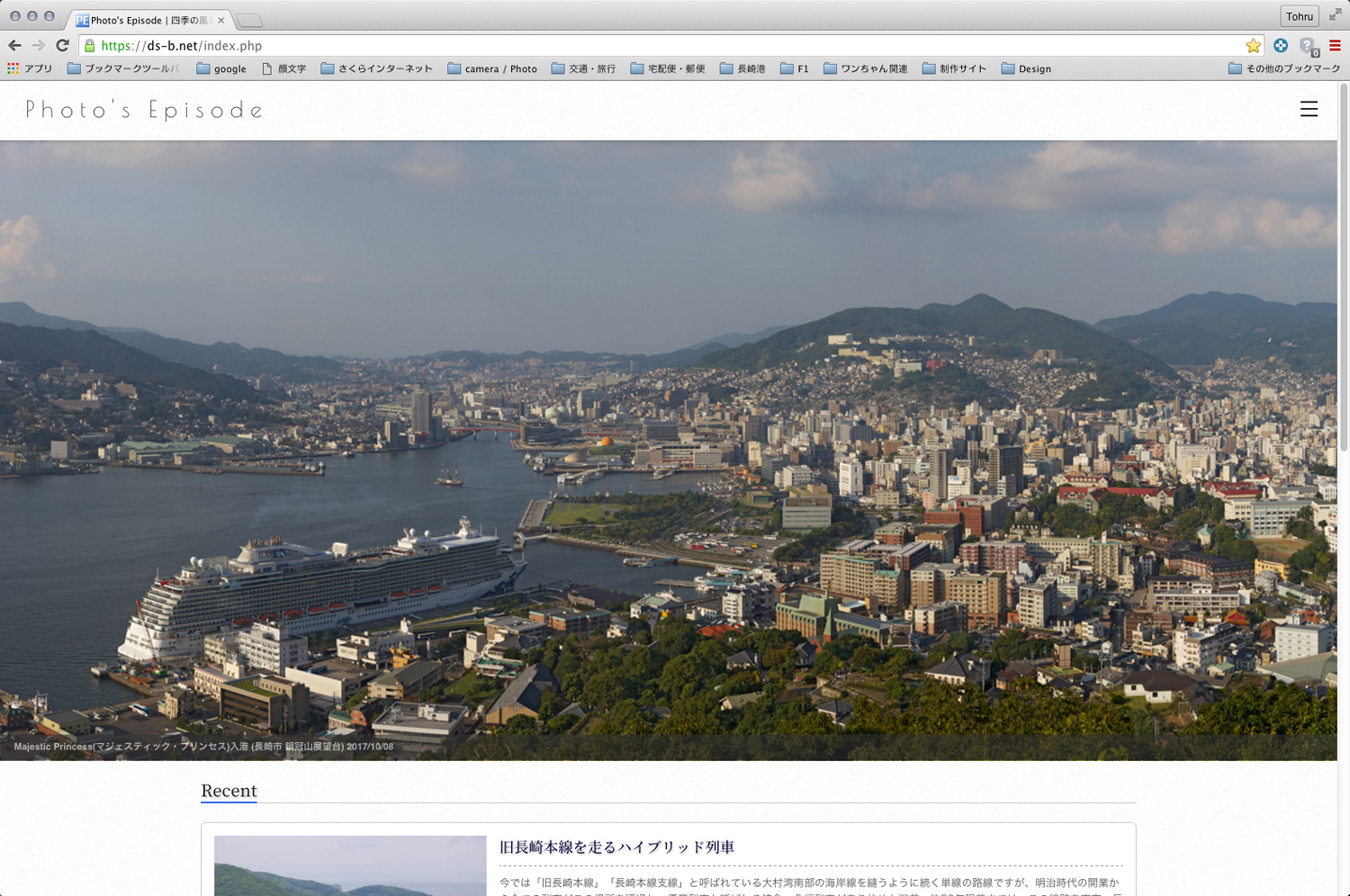Open the アプリ apps shortcut
This screenshot has height=896, width=1350.
[x=30, y=68]
